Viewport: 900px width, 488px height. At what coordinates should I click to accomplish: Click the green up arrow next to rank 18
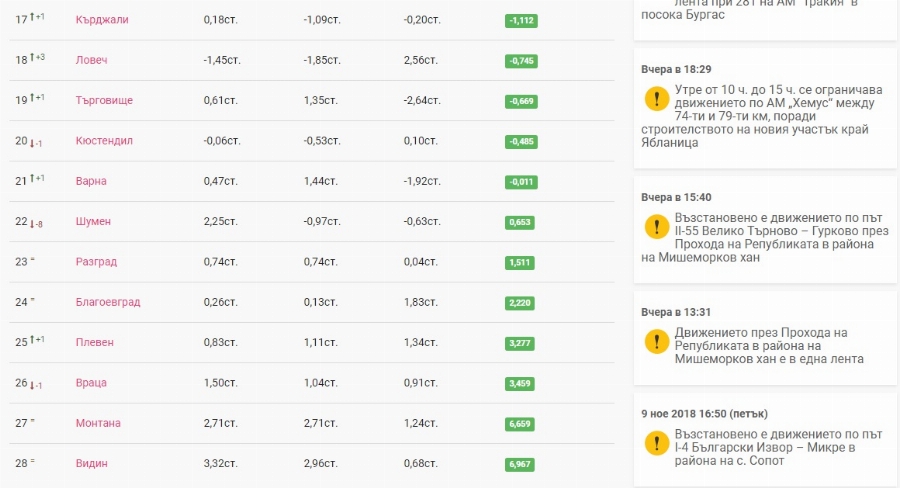pos(33,59)
